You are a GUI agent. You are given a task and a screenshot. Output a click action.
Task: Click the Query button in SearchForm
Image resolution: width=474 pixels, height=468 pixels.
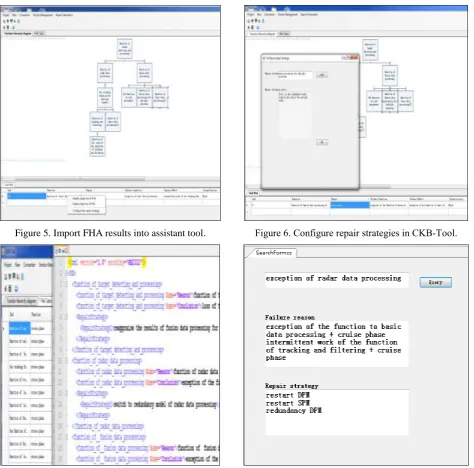pos(435,282)
